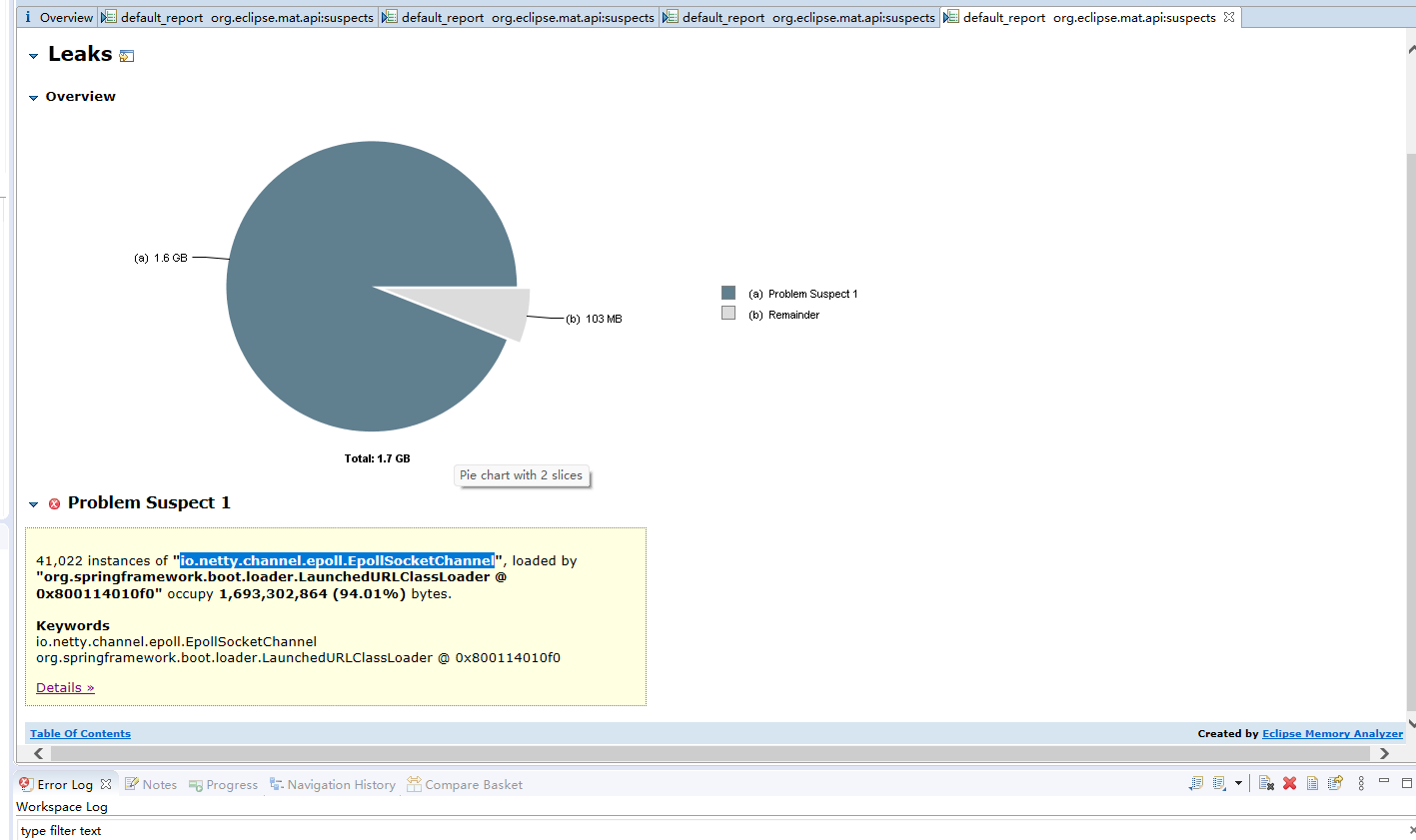
Task: Open the Progress tab
Action: 223,784
